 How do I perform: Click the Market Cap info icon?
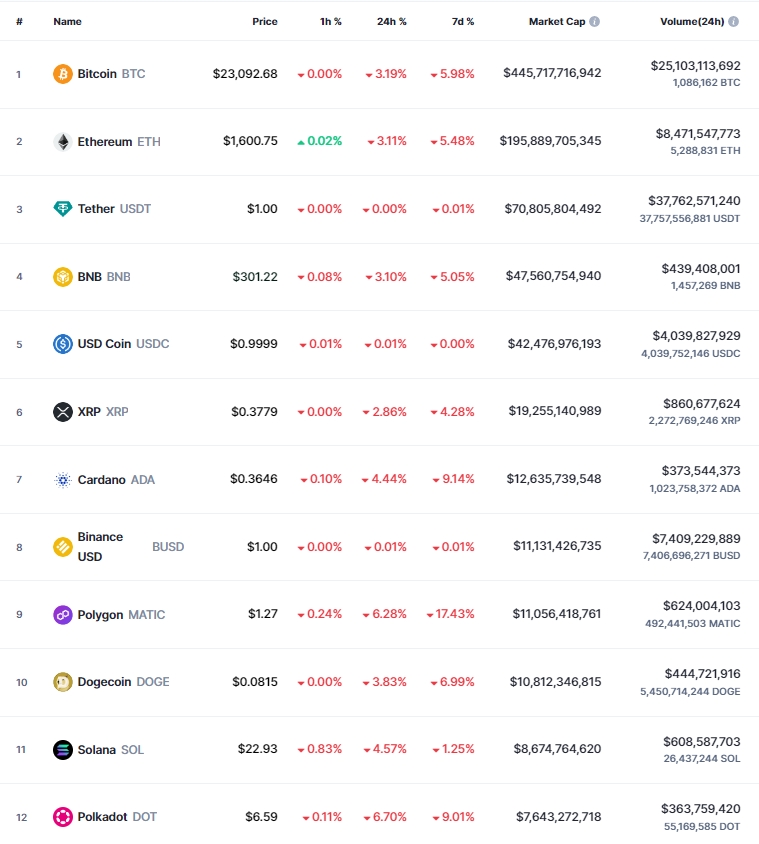click(x=594, y=22)
